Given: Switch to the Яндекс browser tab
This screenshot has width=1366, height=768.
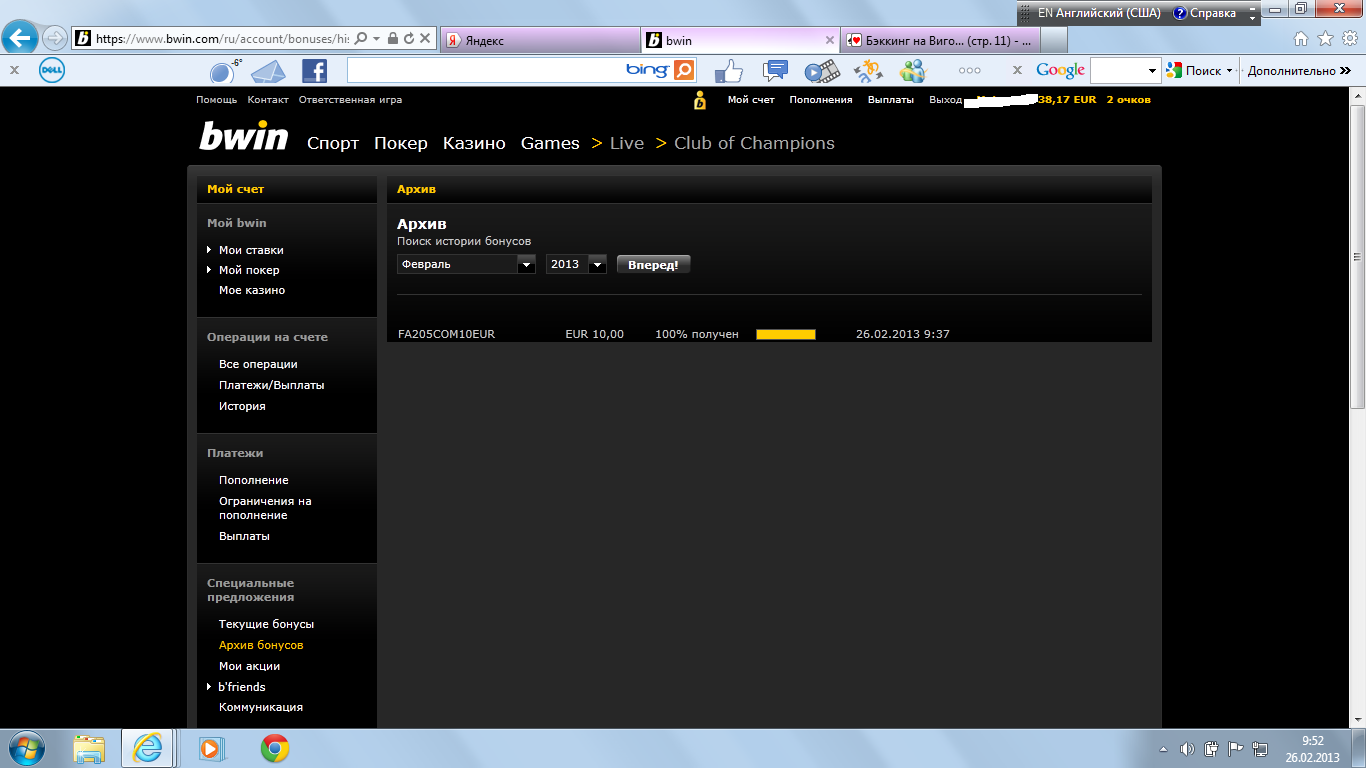Looking at the screenshot, I should (540, 40).
